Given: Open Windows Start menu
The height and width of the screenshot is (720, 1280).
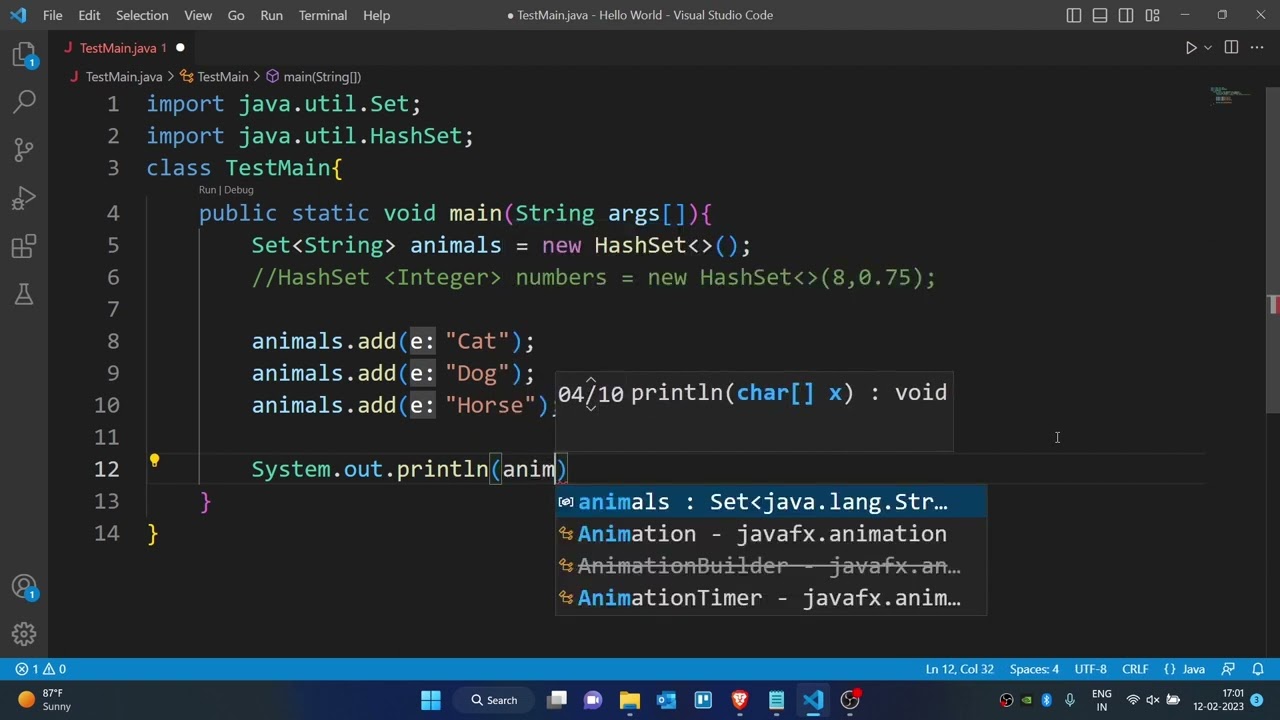Looking at the screenshot, I should [431, 700].
